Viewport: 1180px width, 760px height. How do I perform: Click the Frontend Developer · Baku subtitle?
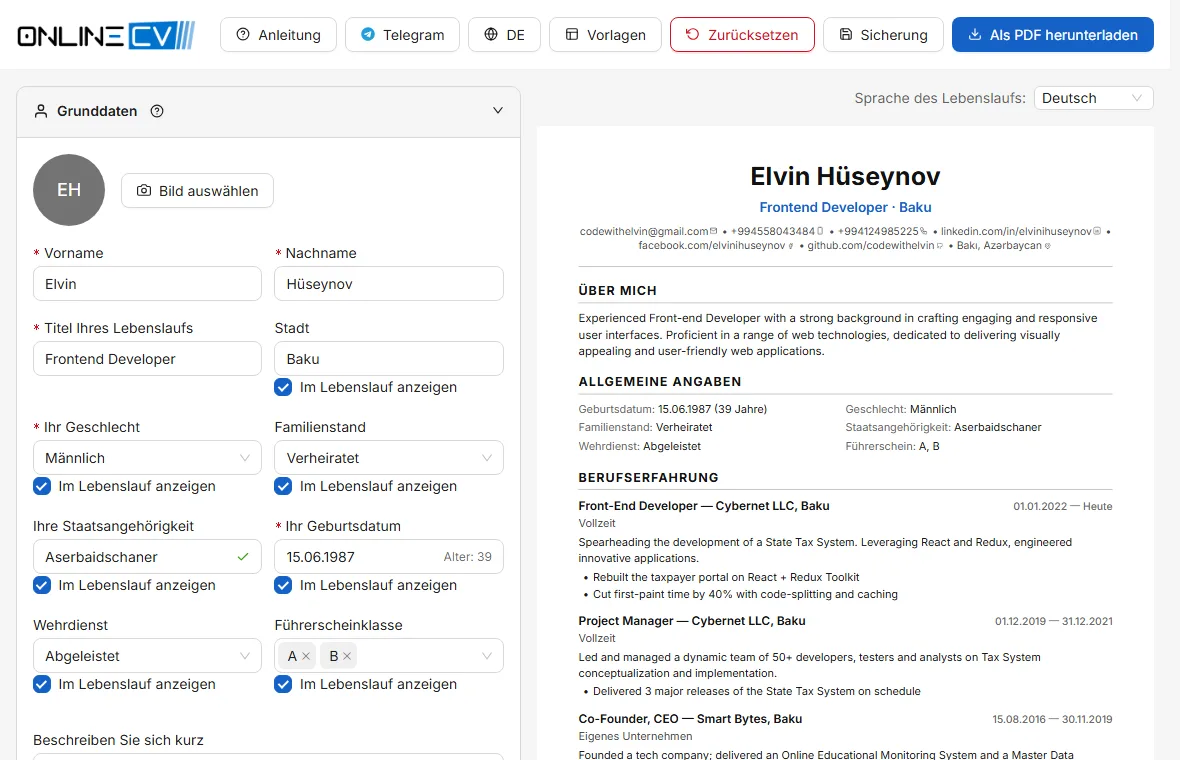(845, 207)
